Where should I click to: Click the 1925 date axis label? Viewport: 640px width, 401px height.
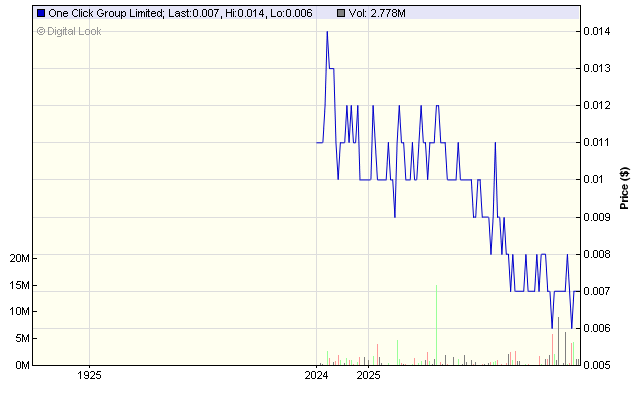(89, 375)
